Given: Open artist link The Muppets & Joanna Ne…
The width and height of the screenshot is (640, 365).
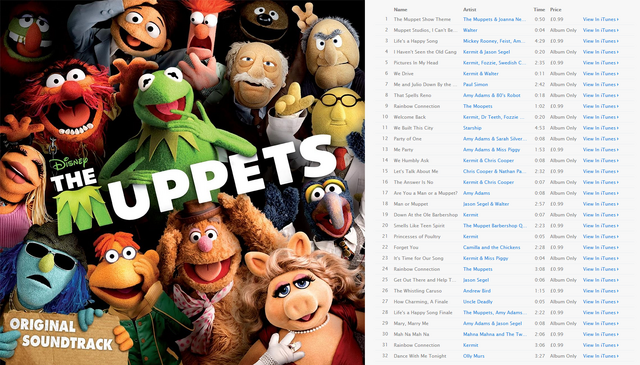Looking at the screenshot, I should tap(494, 19).
